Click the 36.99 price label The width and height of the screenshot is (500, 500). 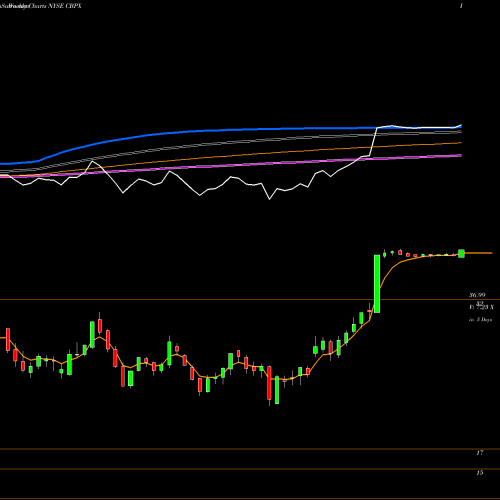point(477,295)
